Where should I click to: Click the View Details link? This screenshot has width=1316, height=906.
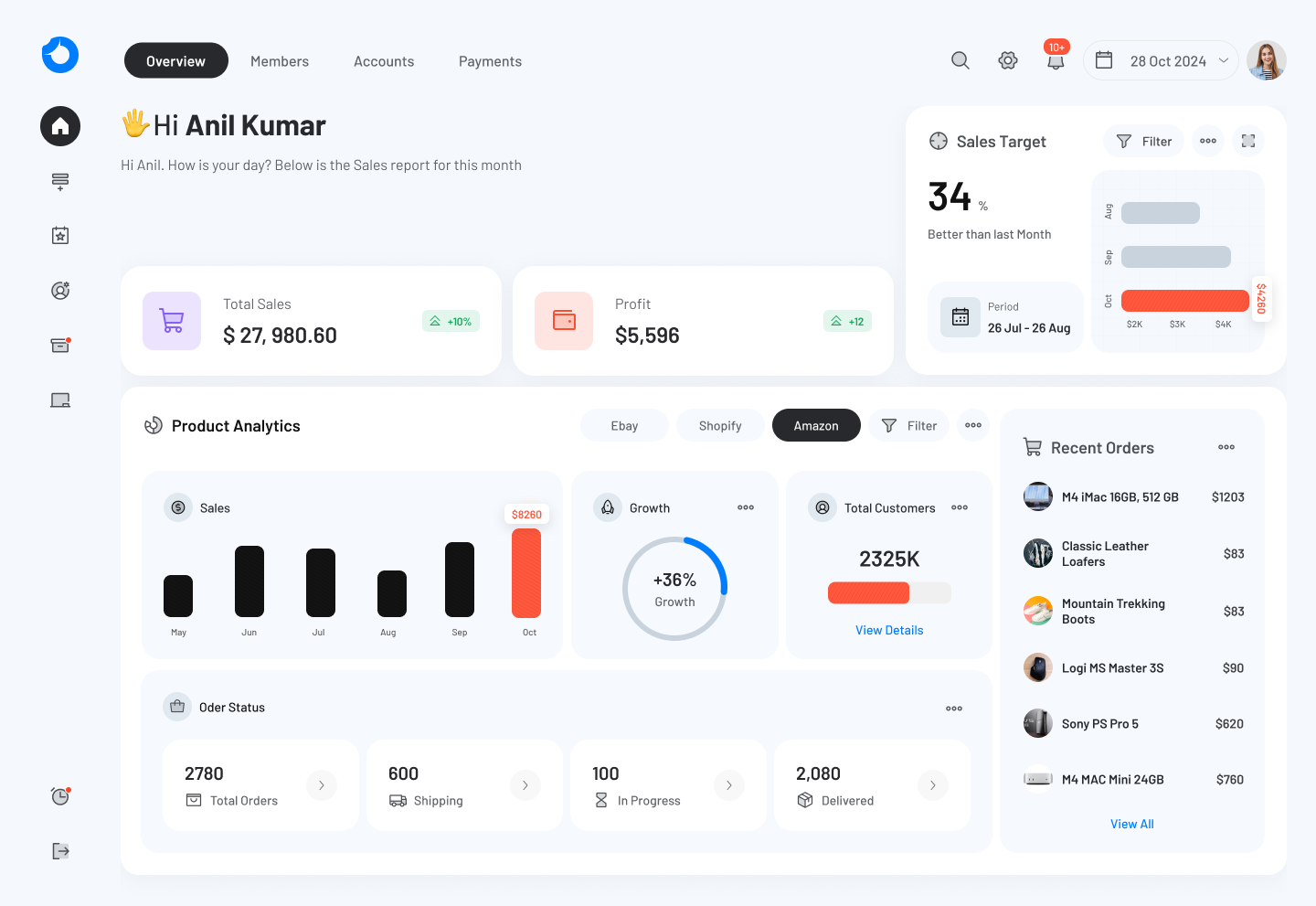889,630
